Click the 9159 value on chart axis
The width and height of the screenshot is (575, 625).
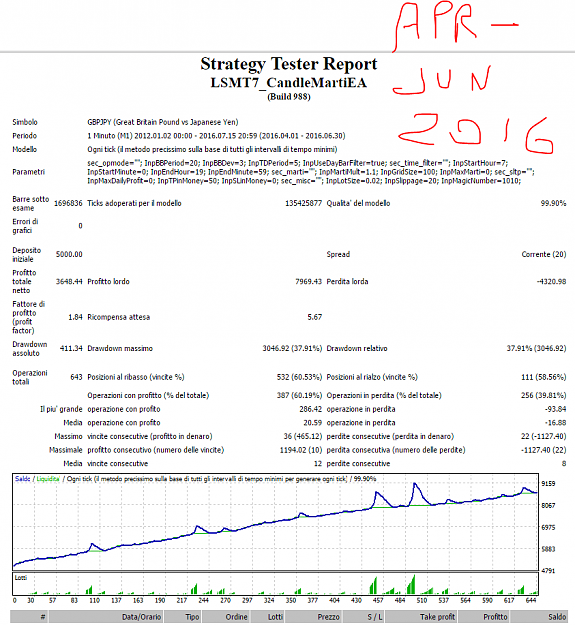[548, 483]
